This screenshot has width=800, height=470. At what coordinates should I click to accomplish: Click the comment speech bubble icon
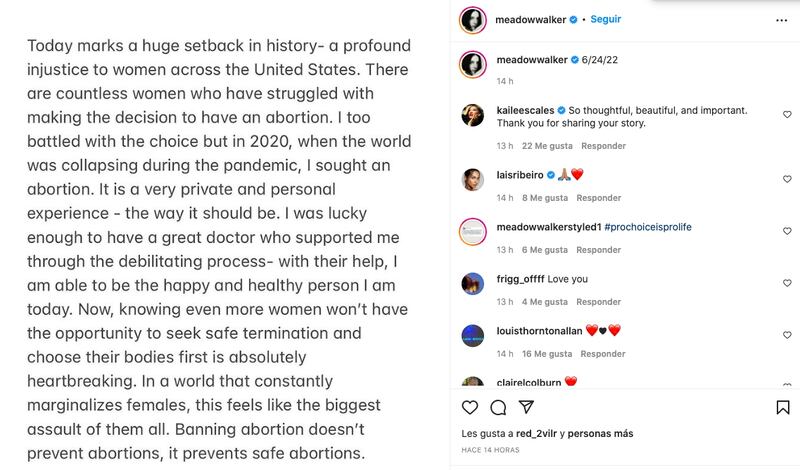[x=498, y=407]
